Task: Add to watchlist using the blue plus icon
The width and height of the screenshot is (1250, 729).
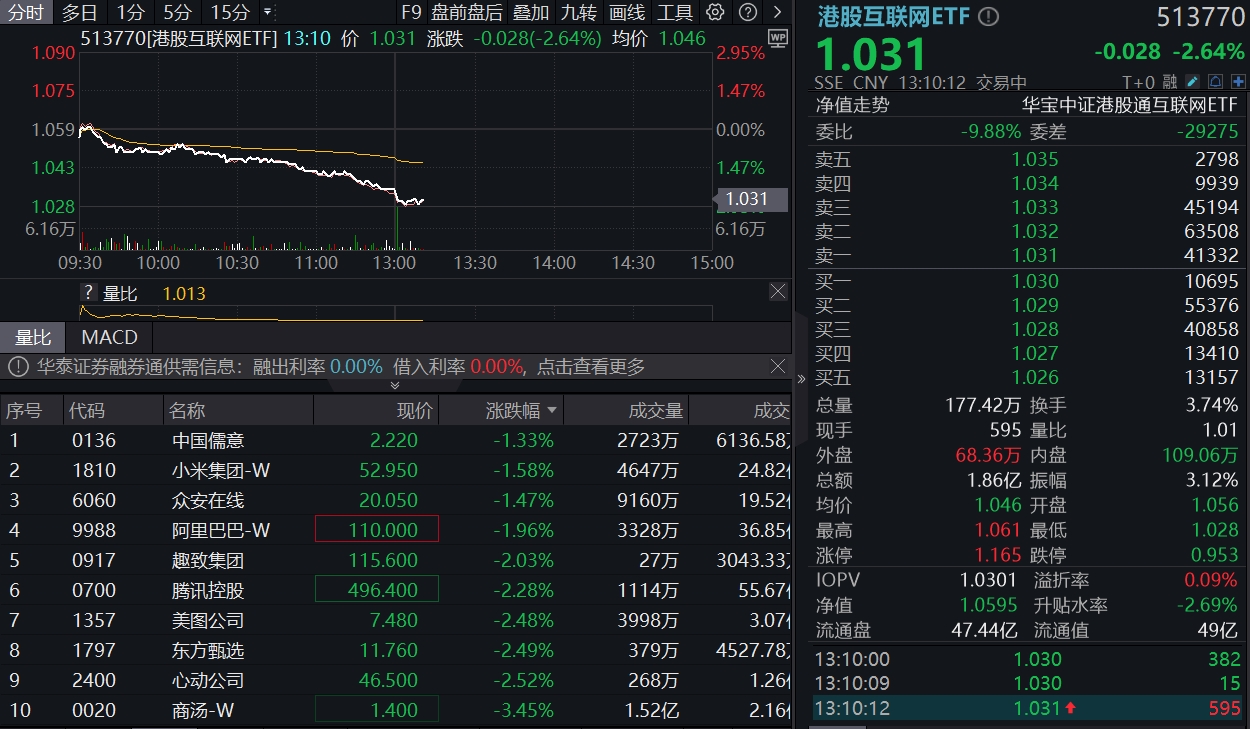Action: pyautogui.click(x=1238, y=81)
